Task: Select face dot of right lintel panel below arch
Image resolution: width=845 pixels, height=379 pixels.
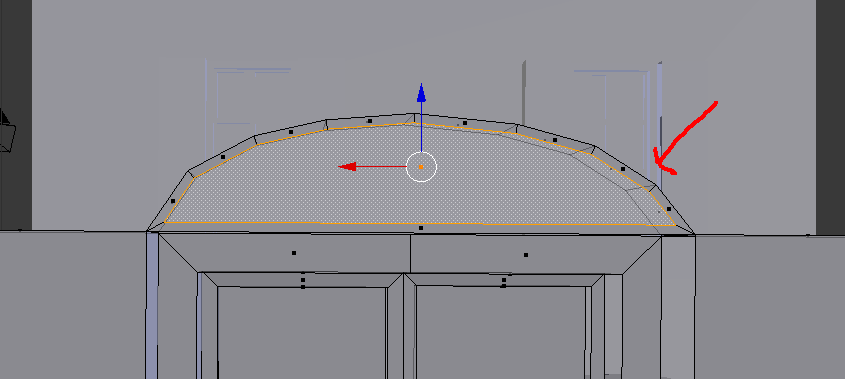Action: (x=526, y=255)
